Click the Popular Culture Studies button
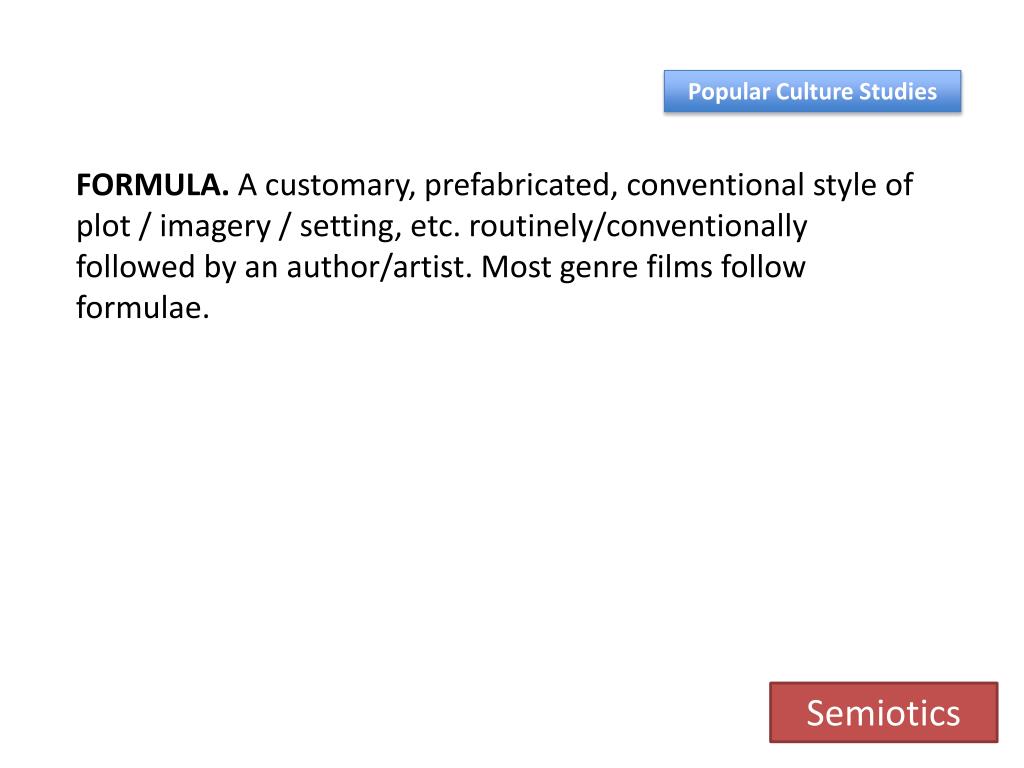 [x=812, y=91]
